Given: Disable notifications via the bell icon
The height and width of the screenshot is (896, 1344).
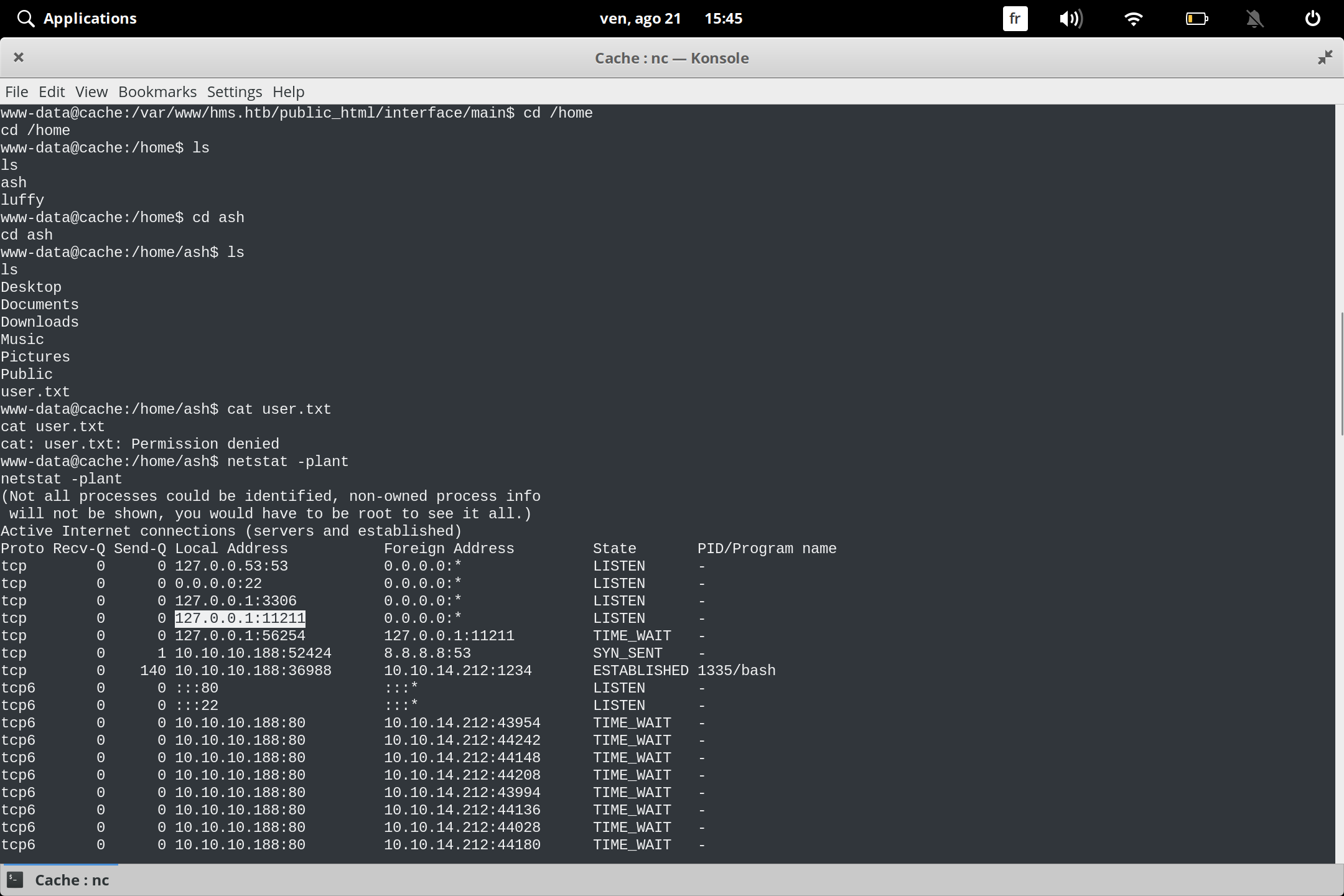Looking at the screenshot, I should pyautogui.click(x=1254, y=18).
